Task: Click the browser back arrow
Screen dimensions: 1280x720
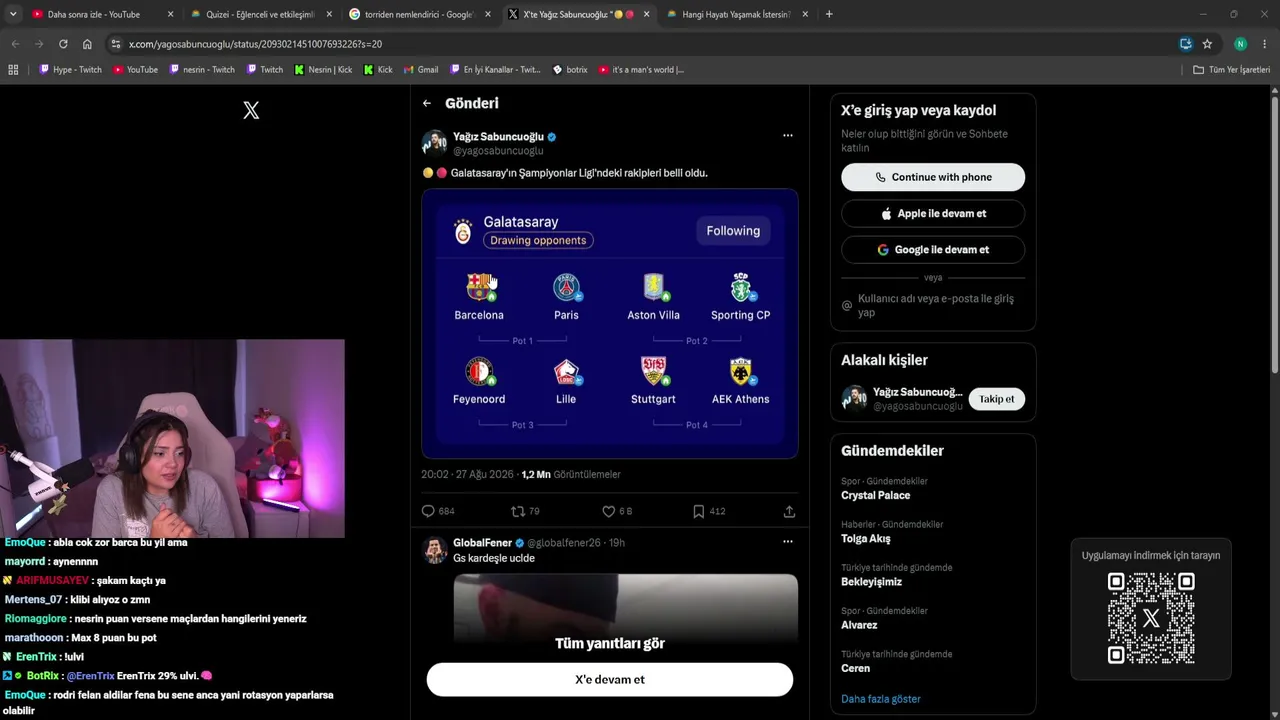Action: pyautogui.click(x=15, y=44)
